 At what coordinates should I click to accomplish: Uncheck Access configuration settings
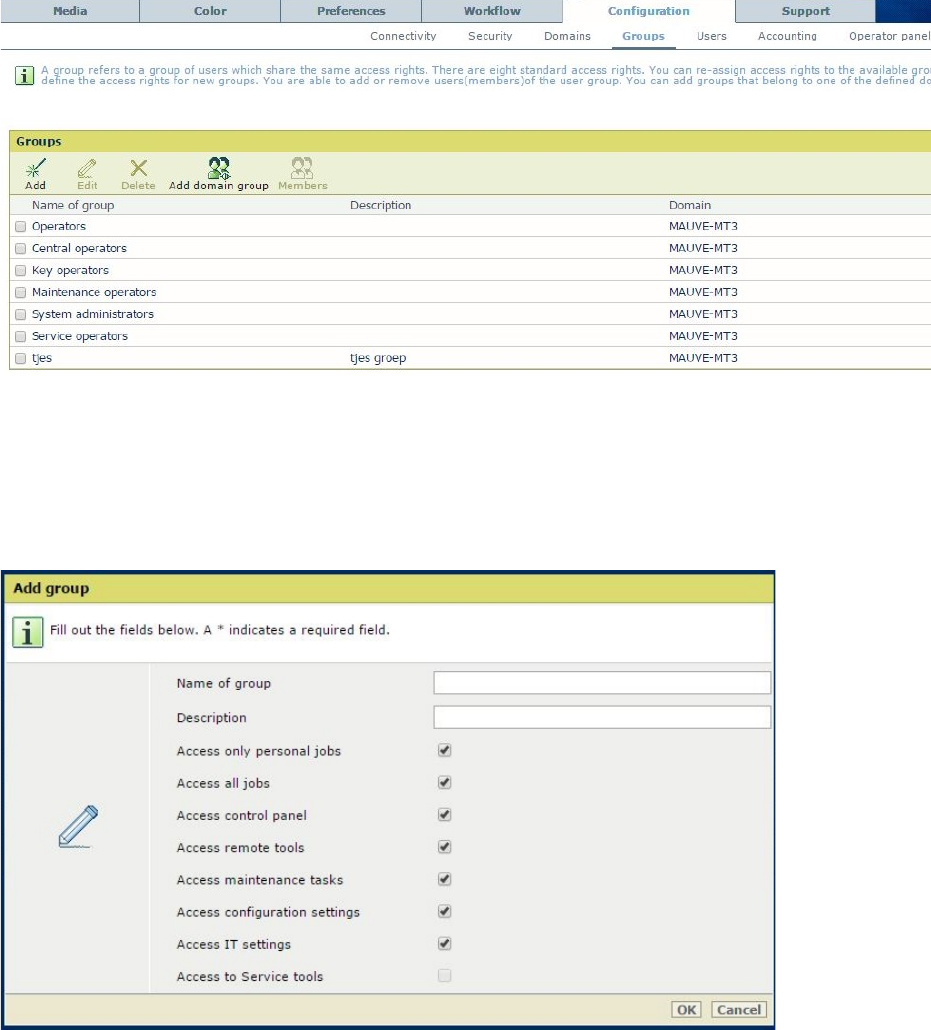[445, 911]
